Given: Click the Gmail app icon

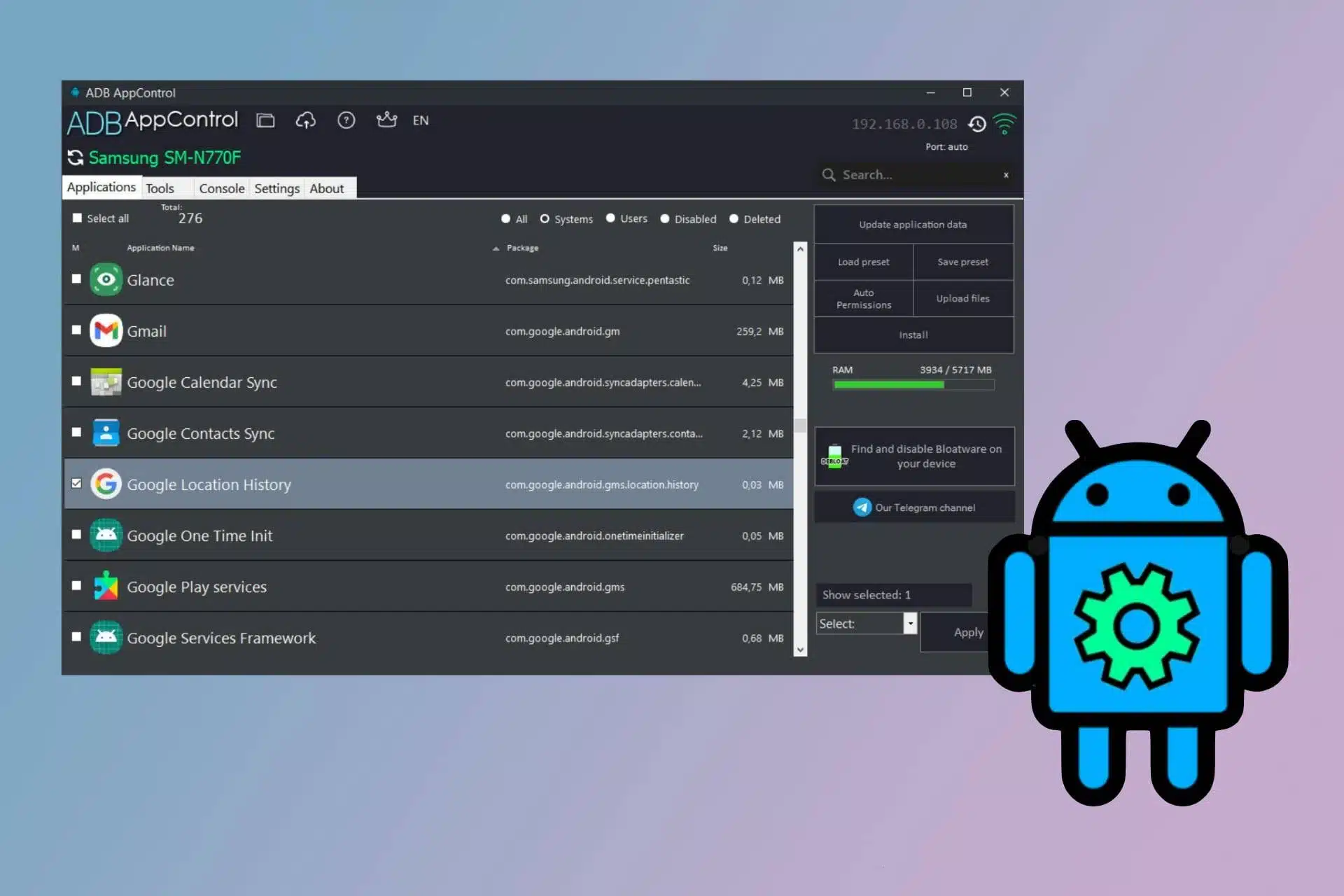Looking at the screenshot, I should coord(106,330).
